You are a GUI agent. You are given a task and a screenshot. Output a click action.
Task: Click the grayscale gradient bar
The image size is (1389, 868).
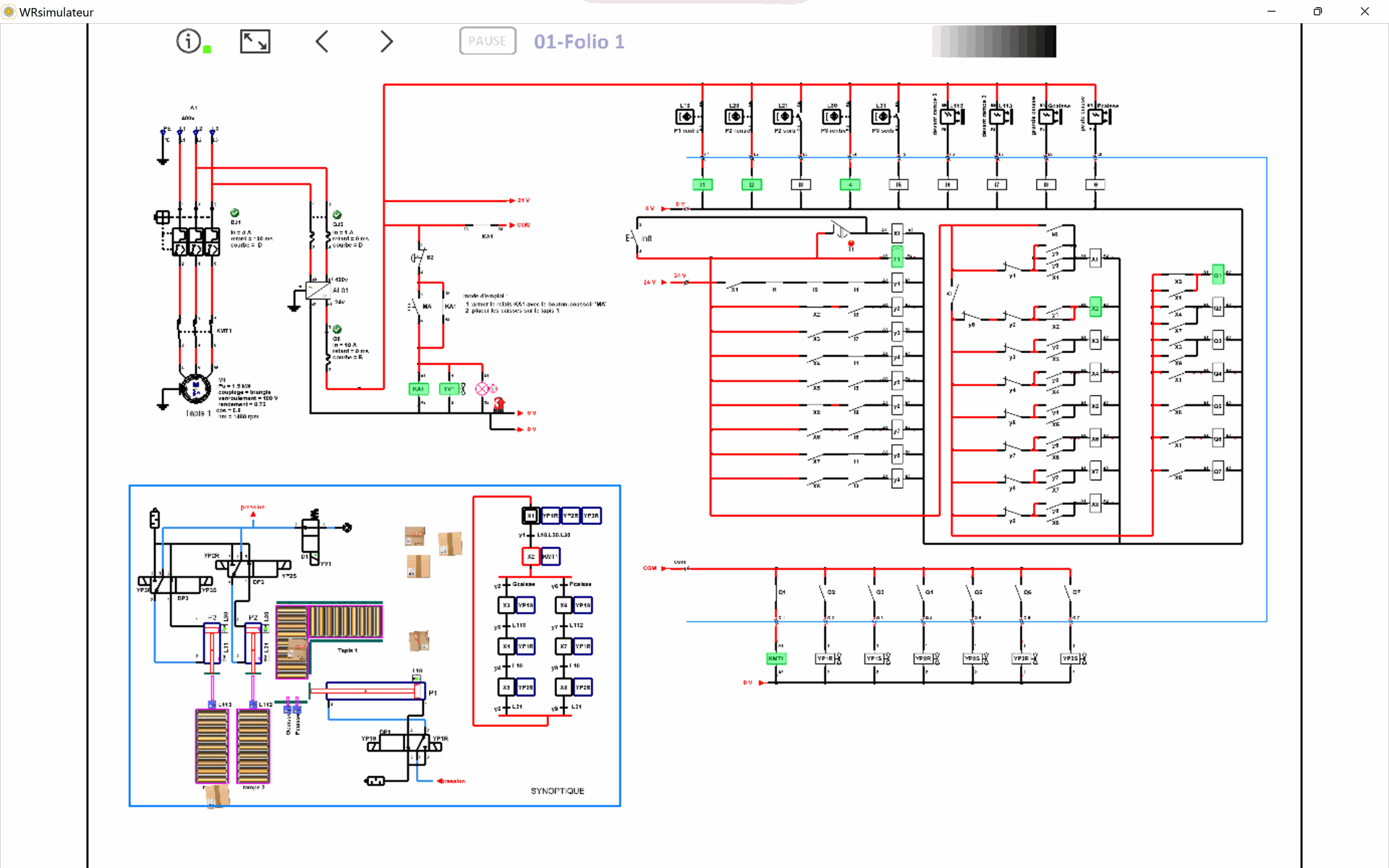[993, 41]
